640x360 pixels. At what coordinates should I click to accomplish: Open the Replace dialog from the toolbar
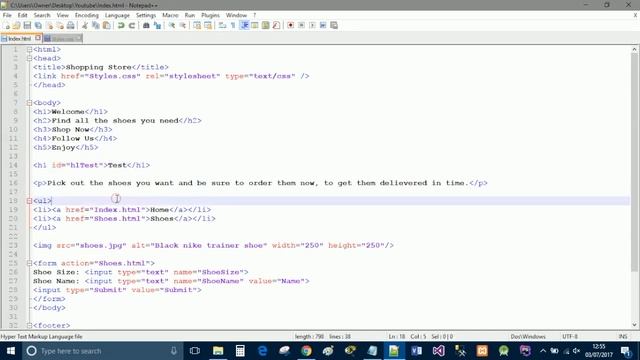pos(157,25)
